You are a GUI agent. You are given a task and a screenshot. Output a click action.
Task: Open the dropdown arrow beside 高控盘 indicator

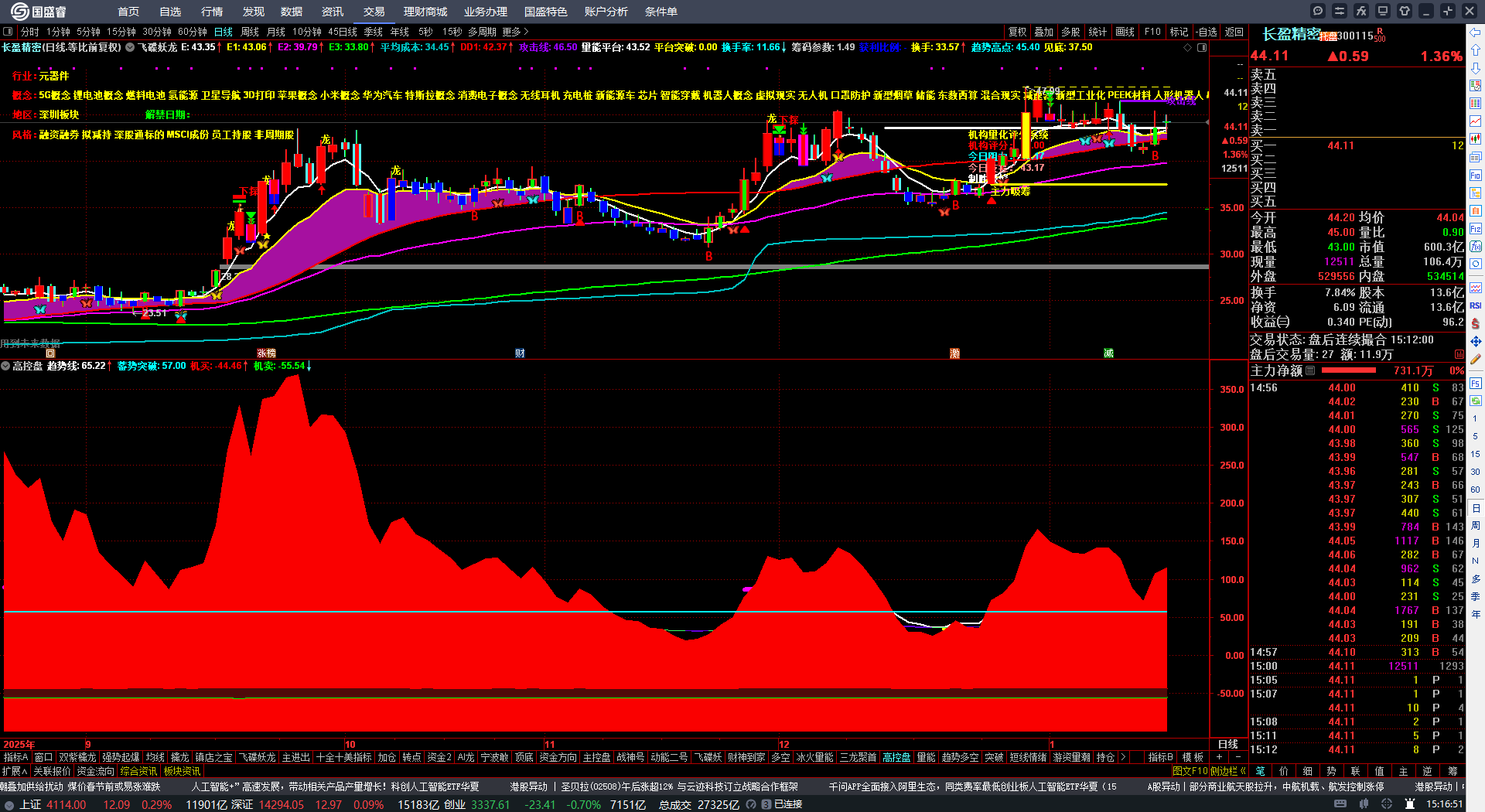[x=5, y=366]
